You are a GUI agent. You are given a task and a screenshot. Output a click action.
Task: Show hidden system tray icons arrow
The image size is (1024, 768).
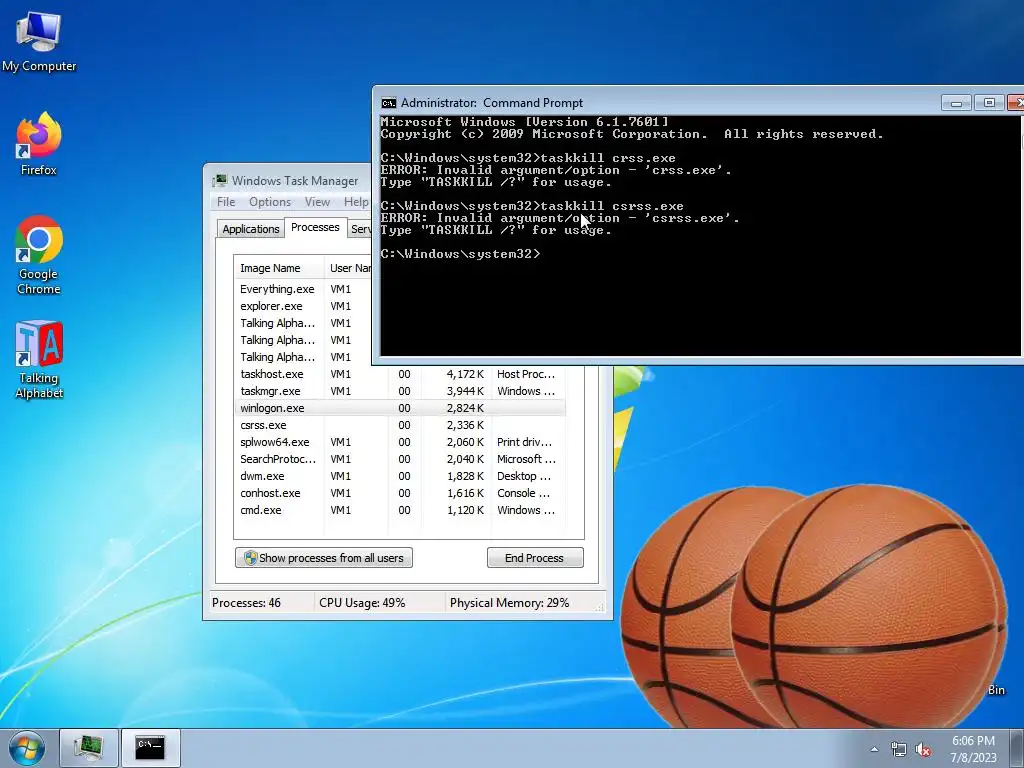coord(874,750)
